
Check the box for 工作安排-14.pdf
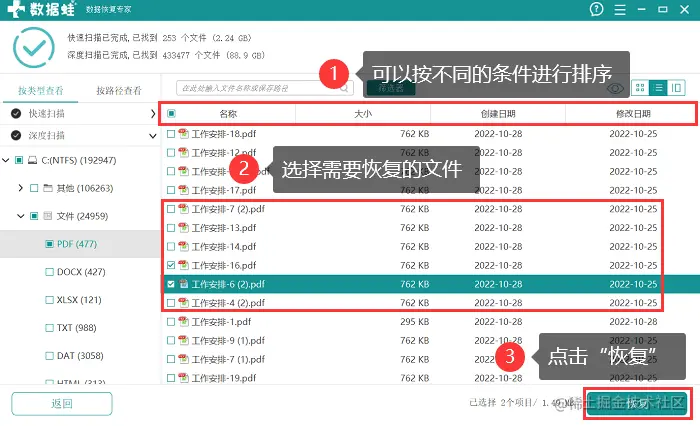(x=171, y=246)
